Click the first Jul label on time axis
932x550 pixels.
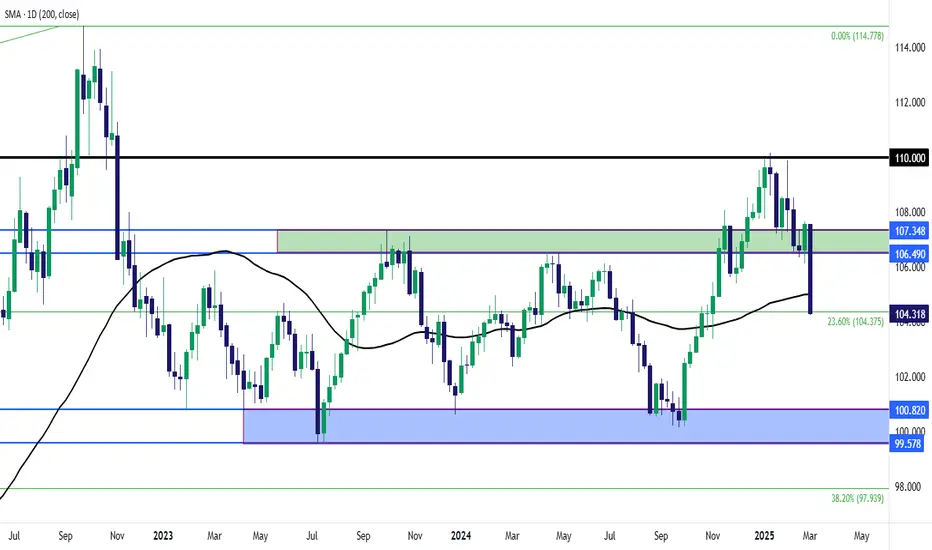click(14, 536)
